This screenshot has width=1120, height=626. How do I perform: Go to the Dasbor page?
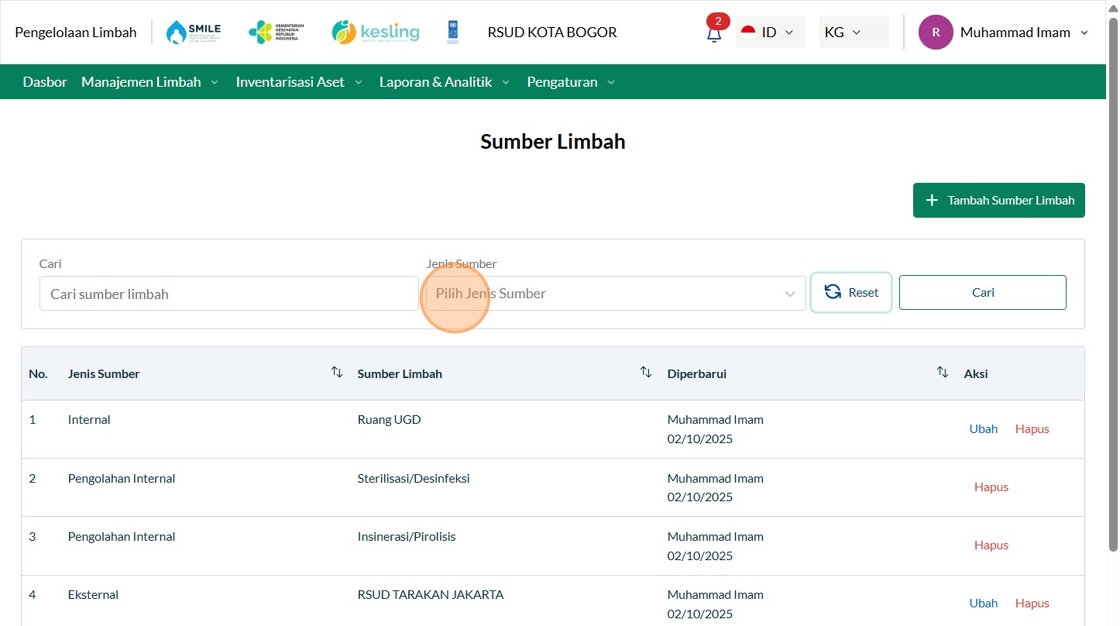coord(45,82)
